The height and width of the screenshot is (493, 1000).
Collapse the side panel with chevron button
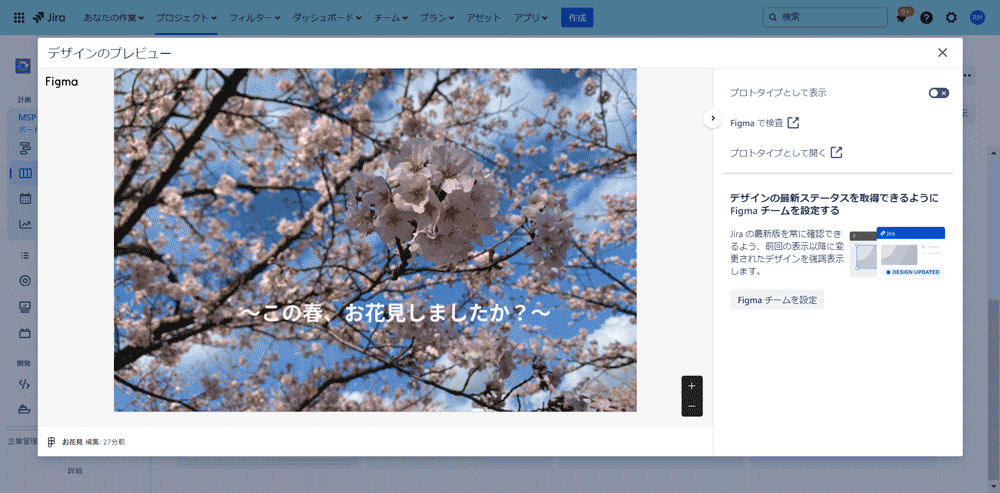tap(712, 118)
